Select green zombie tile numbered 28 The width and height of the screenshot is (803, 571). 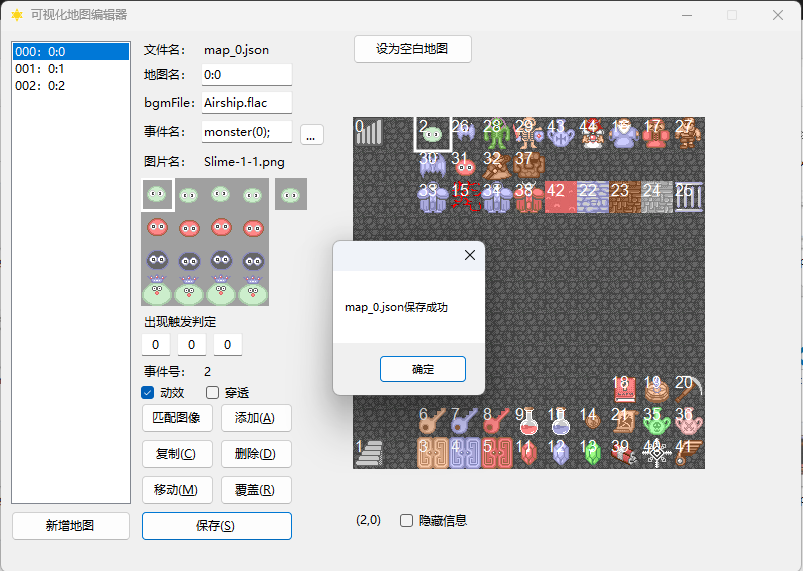click(x=497, y=133)
